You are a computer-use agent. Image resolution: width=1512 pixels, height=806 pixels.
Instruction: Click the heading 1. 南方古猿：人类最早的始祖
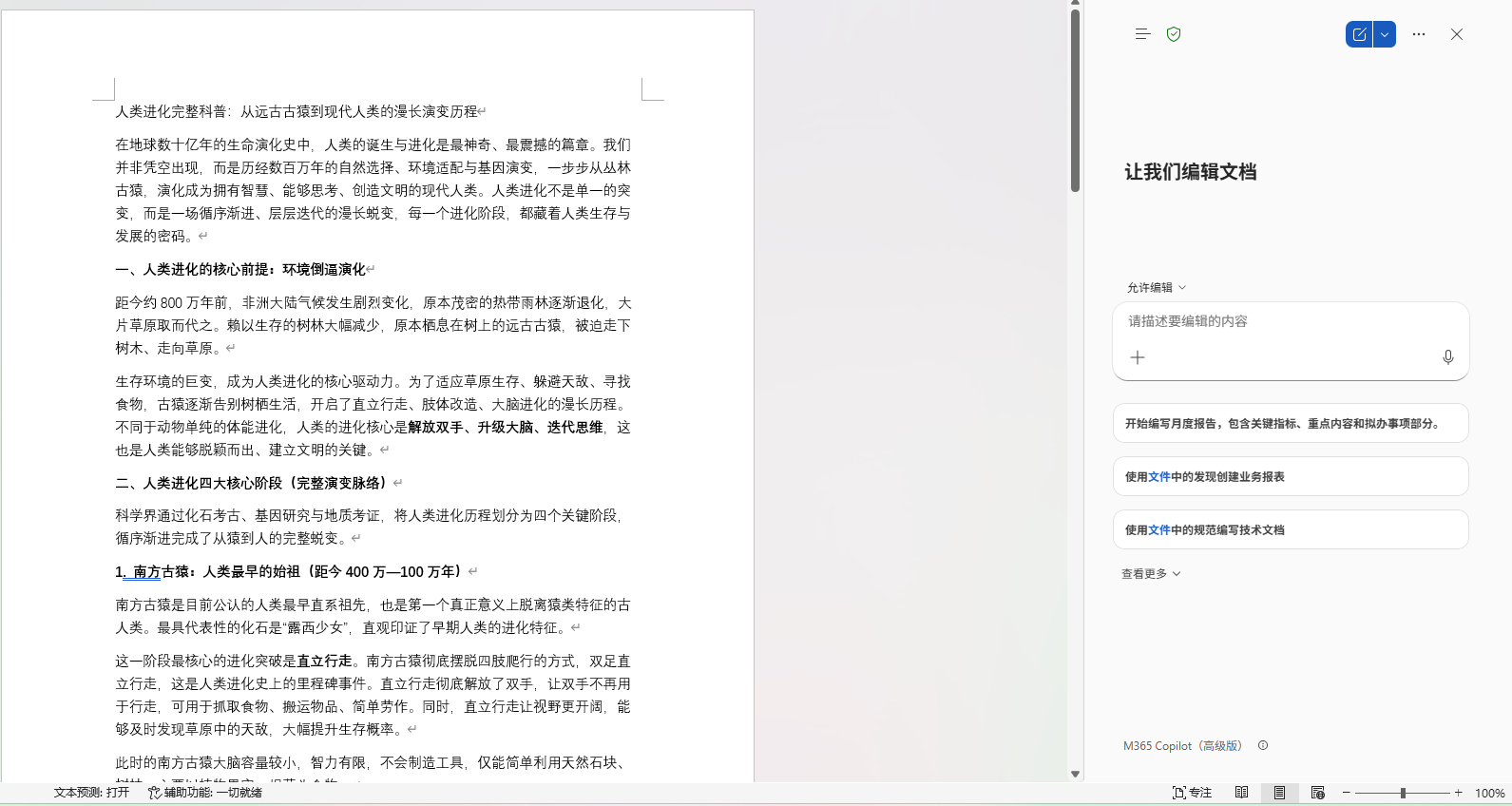point(292,571)
